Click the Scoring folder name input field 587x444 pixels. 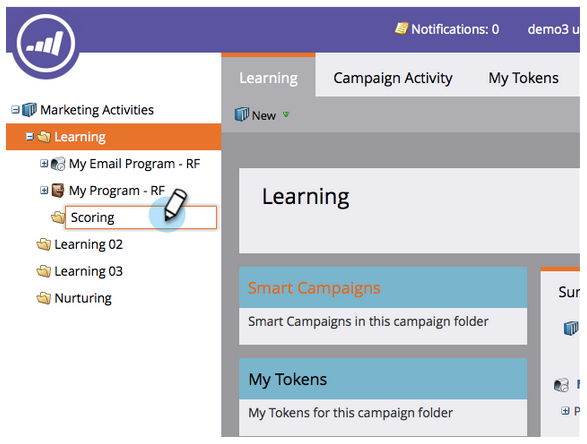pyautogui.click(x=141, y=217)
